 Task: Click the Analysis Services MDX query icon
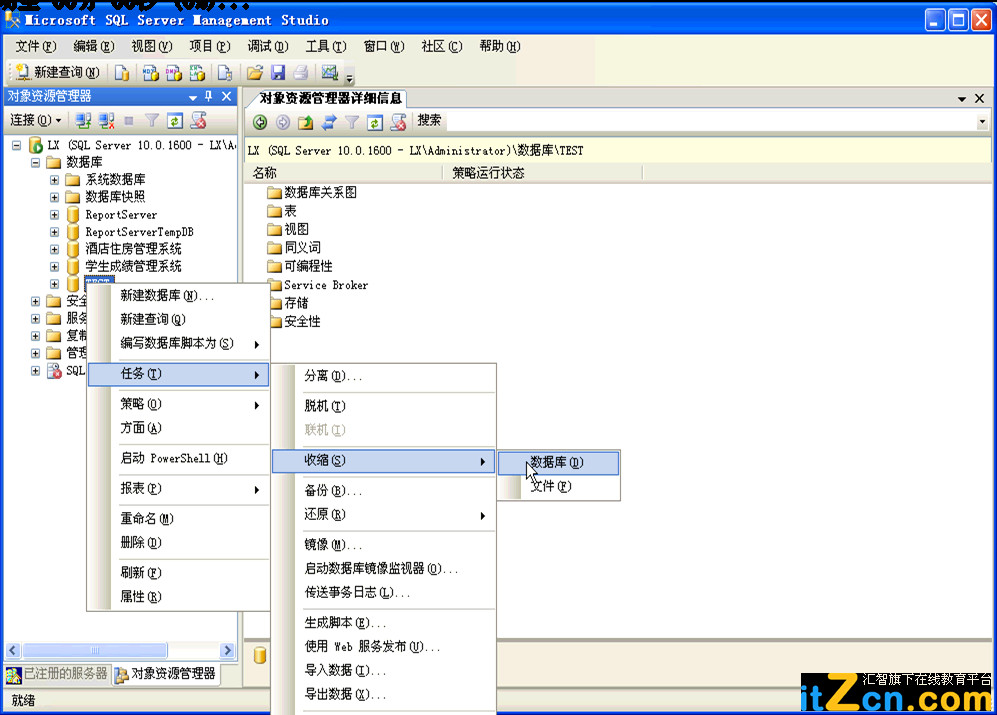[x=151, y=73]
